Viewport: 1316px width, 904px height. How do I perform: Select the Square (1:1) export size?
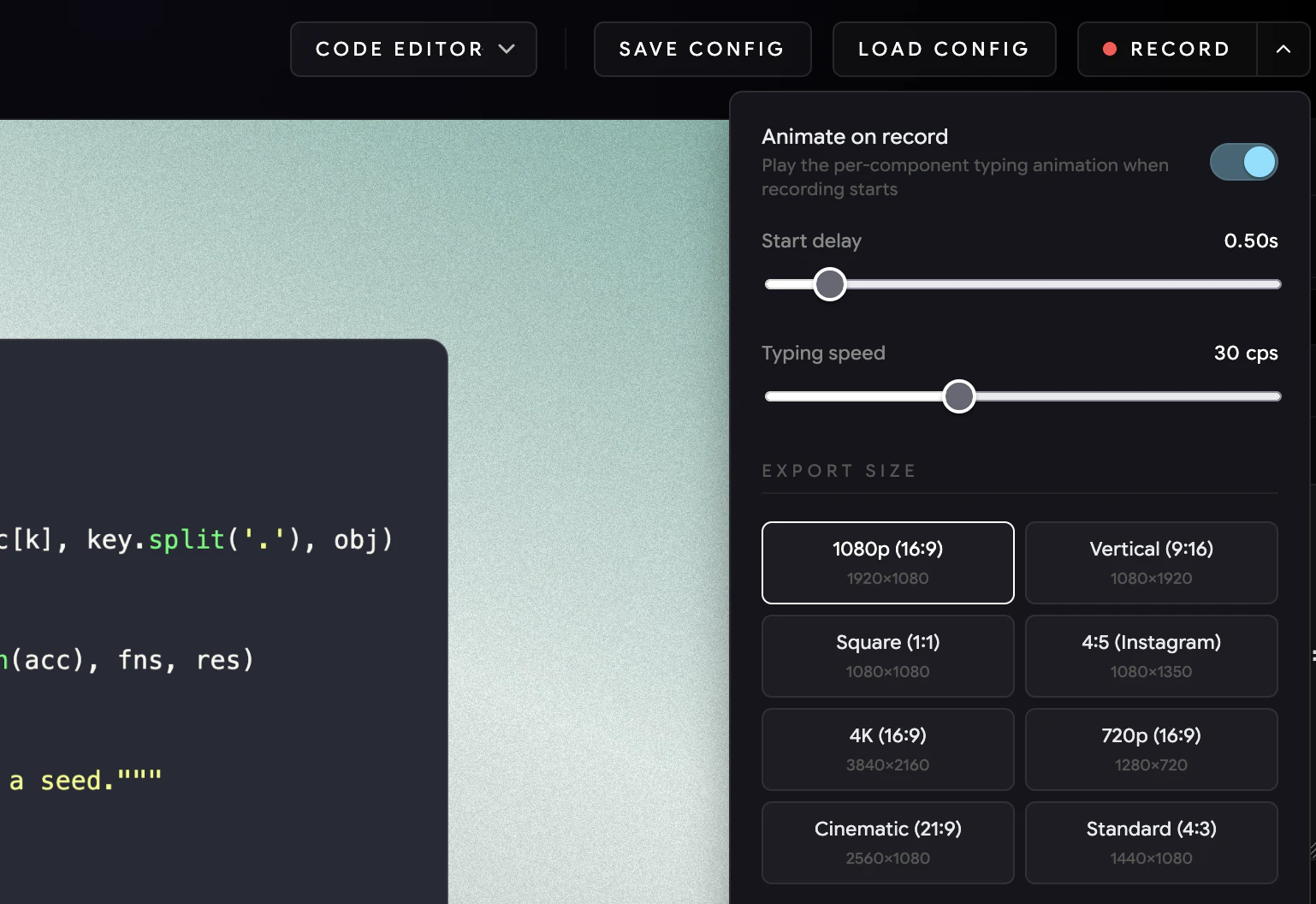tap(888, 656)
